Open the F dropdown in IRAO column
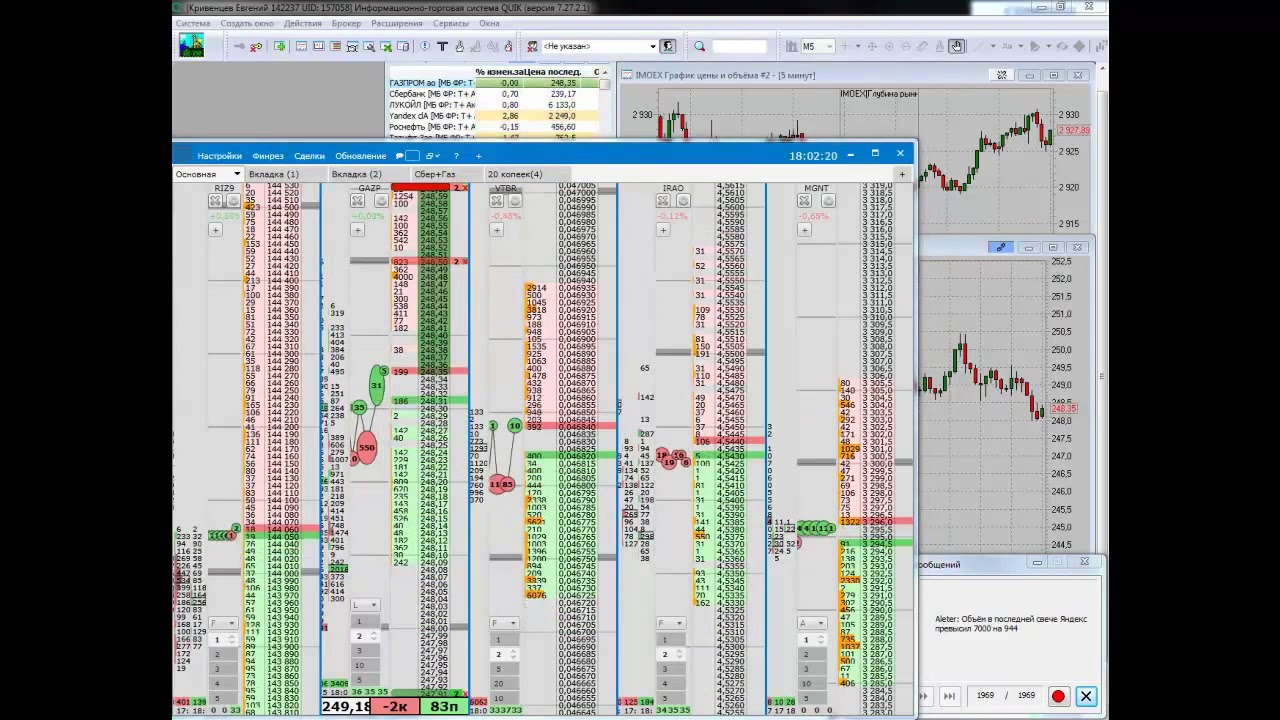This screenshot has height=720, width=1280. [x=671, y=623]
